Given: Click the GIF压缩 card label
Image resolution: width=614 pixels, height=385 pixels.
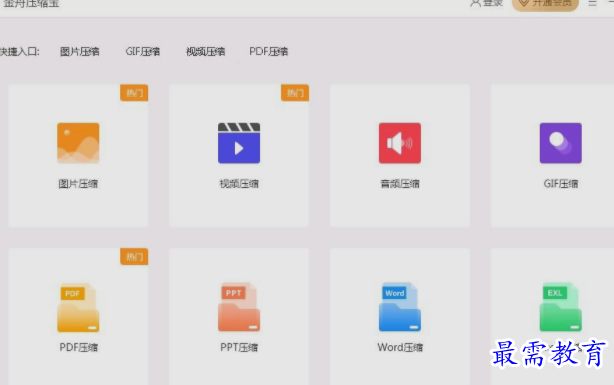Looking at the screenshot, I should click(561, 184).
